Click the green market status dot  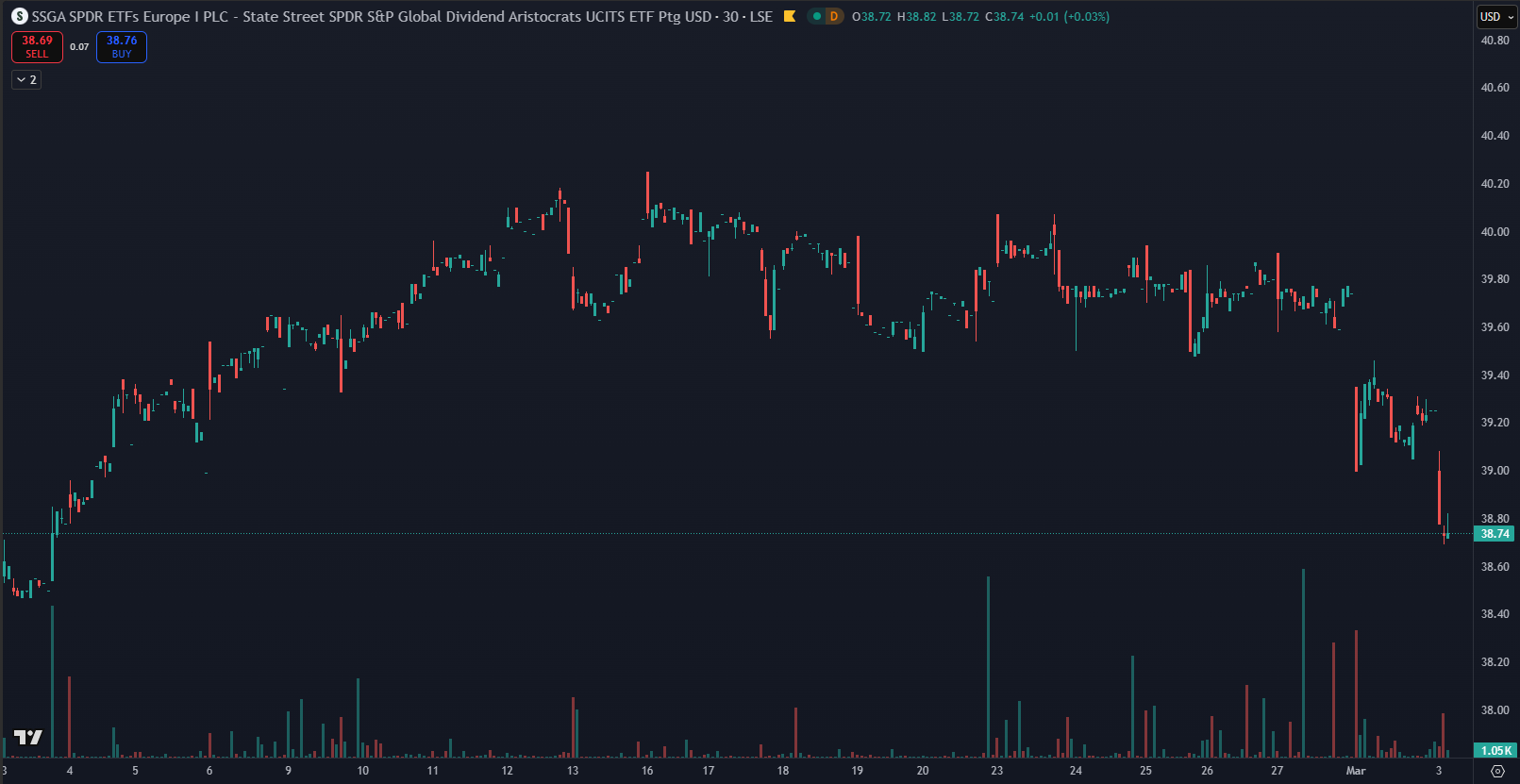pos(817,17)
